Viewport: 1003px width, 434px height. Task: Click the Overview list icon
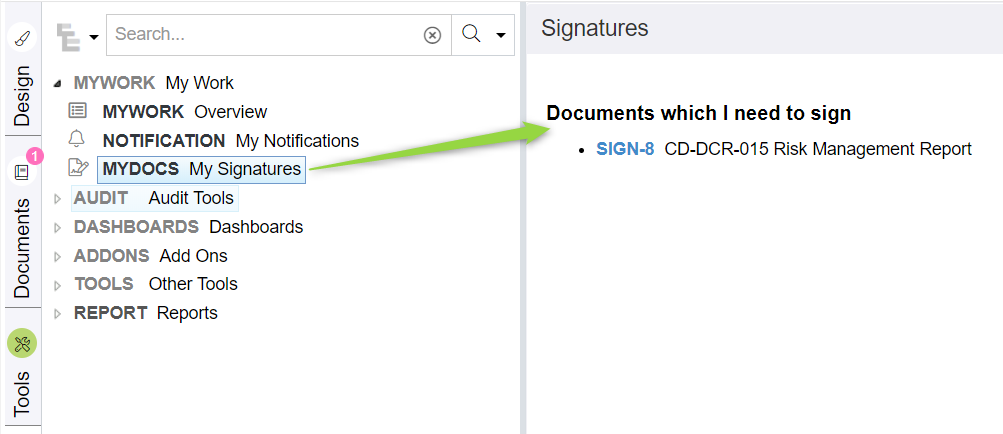tap(77, 111)
